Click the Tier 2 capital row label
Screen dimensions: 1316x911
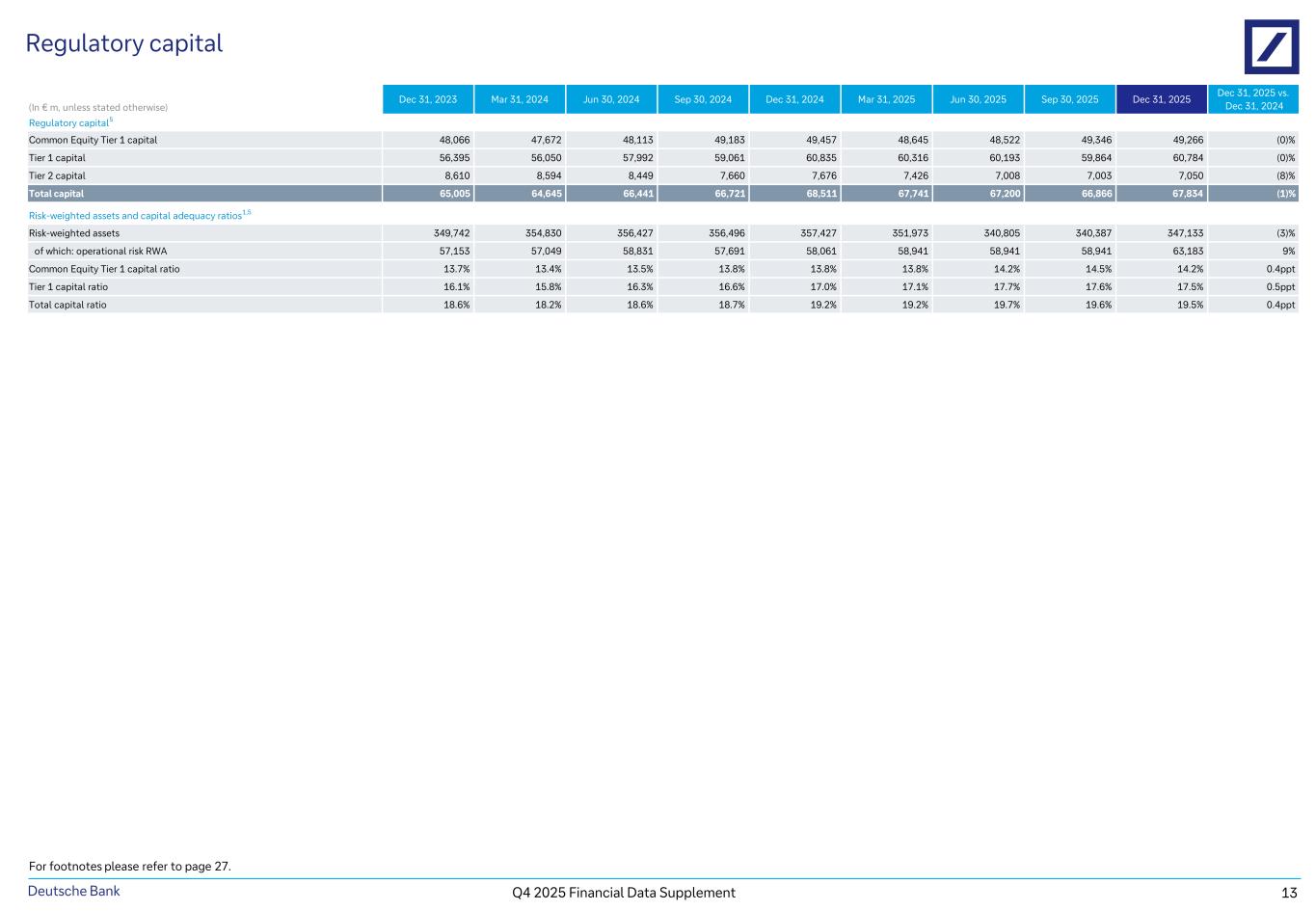click(57, 176)
